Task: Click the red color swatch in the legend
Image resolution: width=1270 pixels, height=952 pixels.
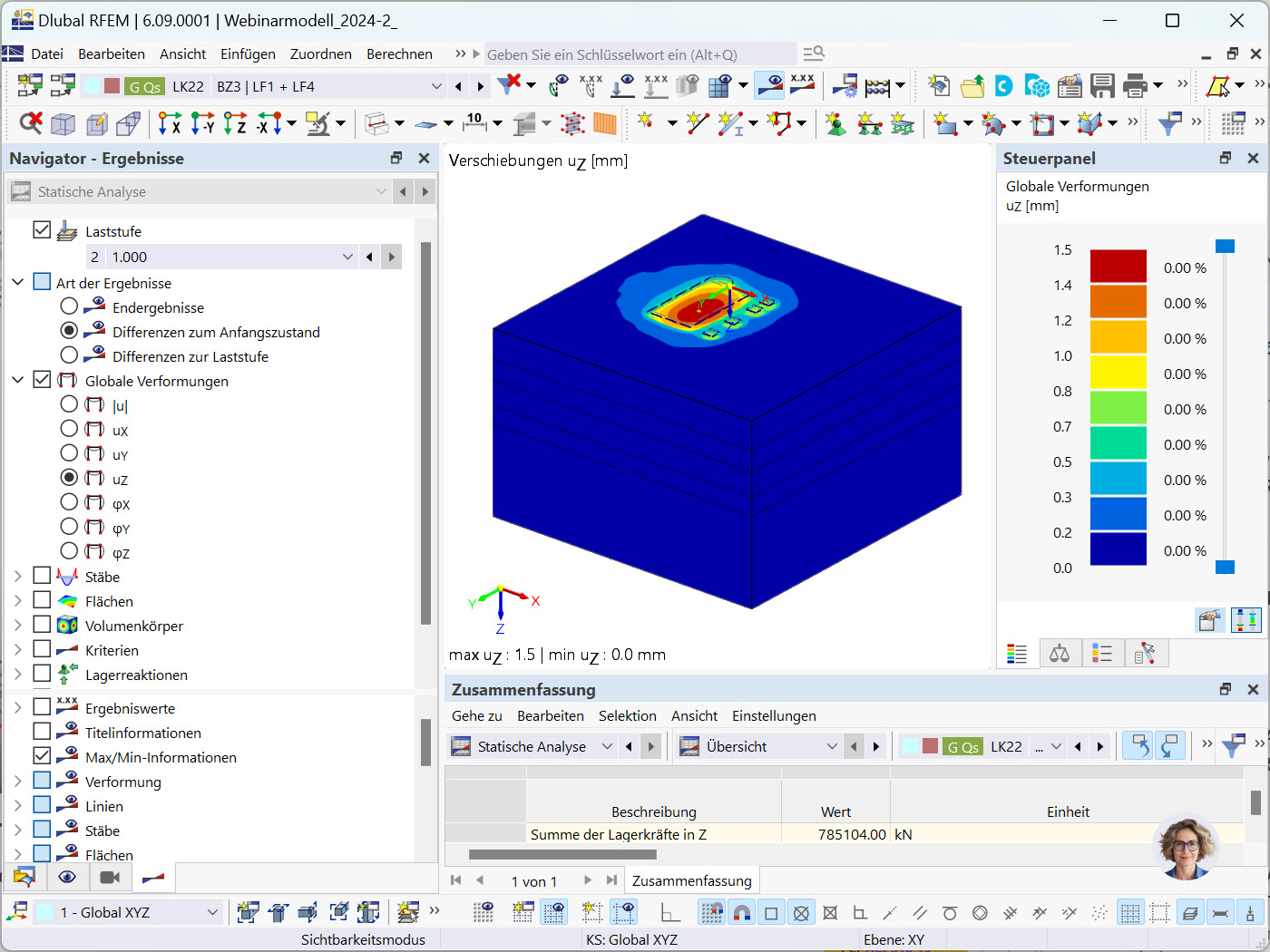Action: 1119,267
